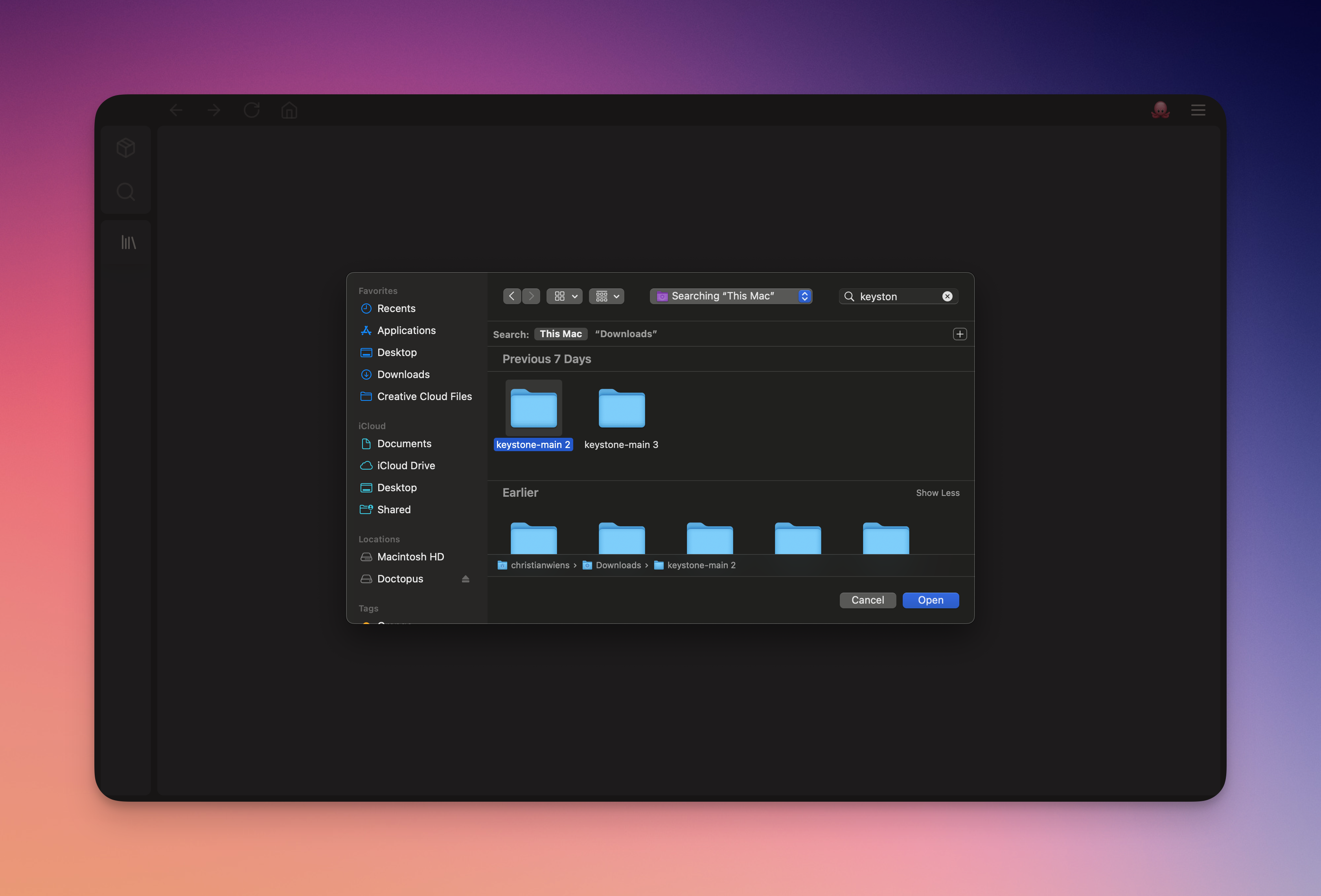Click the plus icon to add search criteria
Screen dimensions: 1321x896
tap(959, 334)
